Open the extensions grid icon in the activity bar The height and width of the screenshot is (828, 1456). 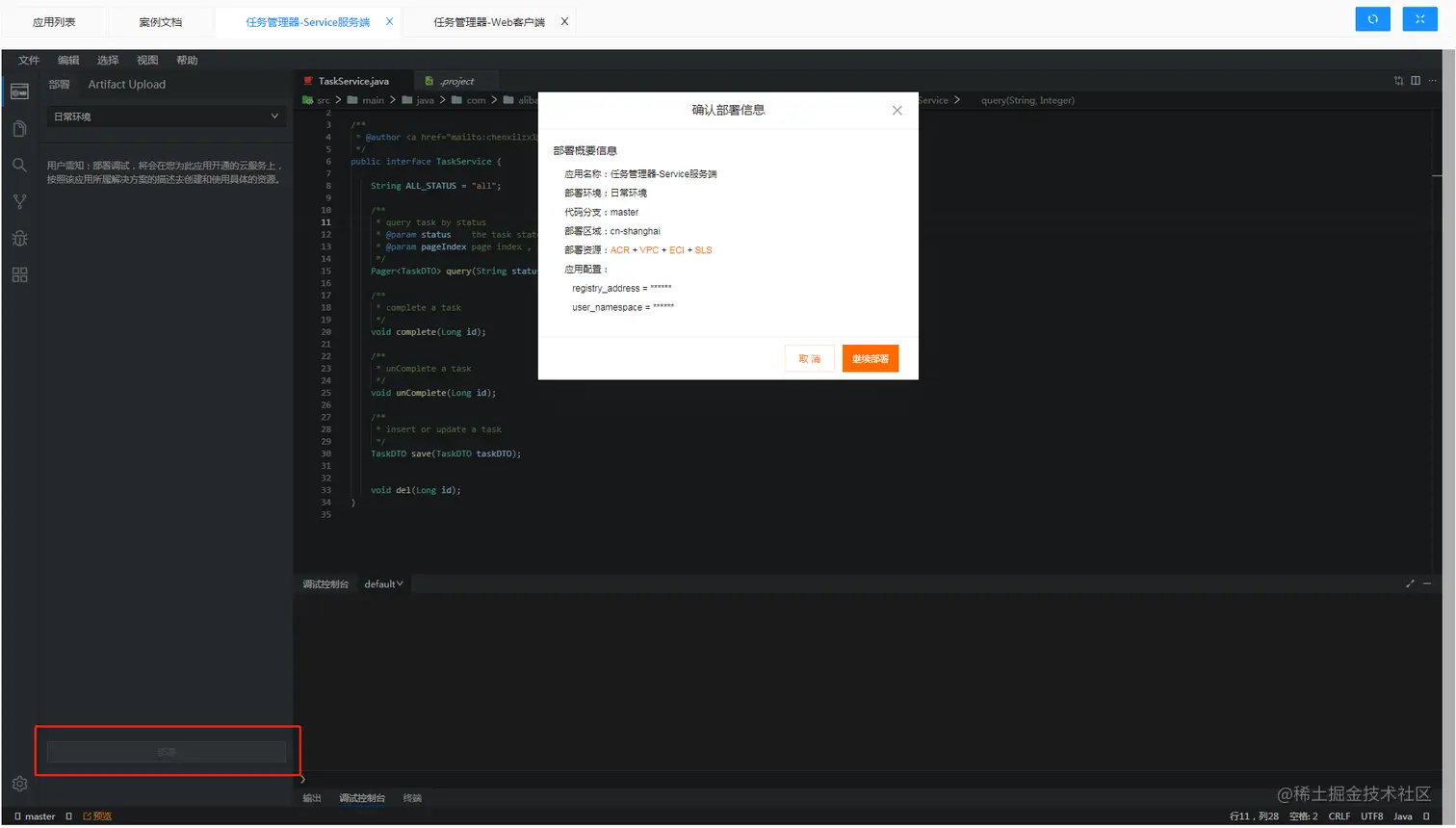click(x=19, y=274)
